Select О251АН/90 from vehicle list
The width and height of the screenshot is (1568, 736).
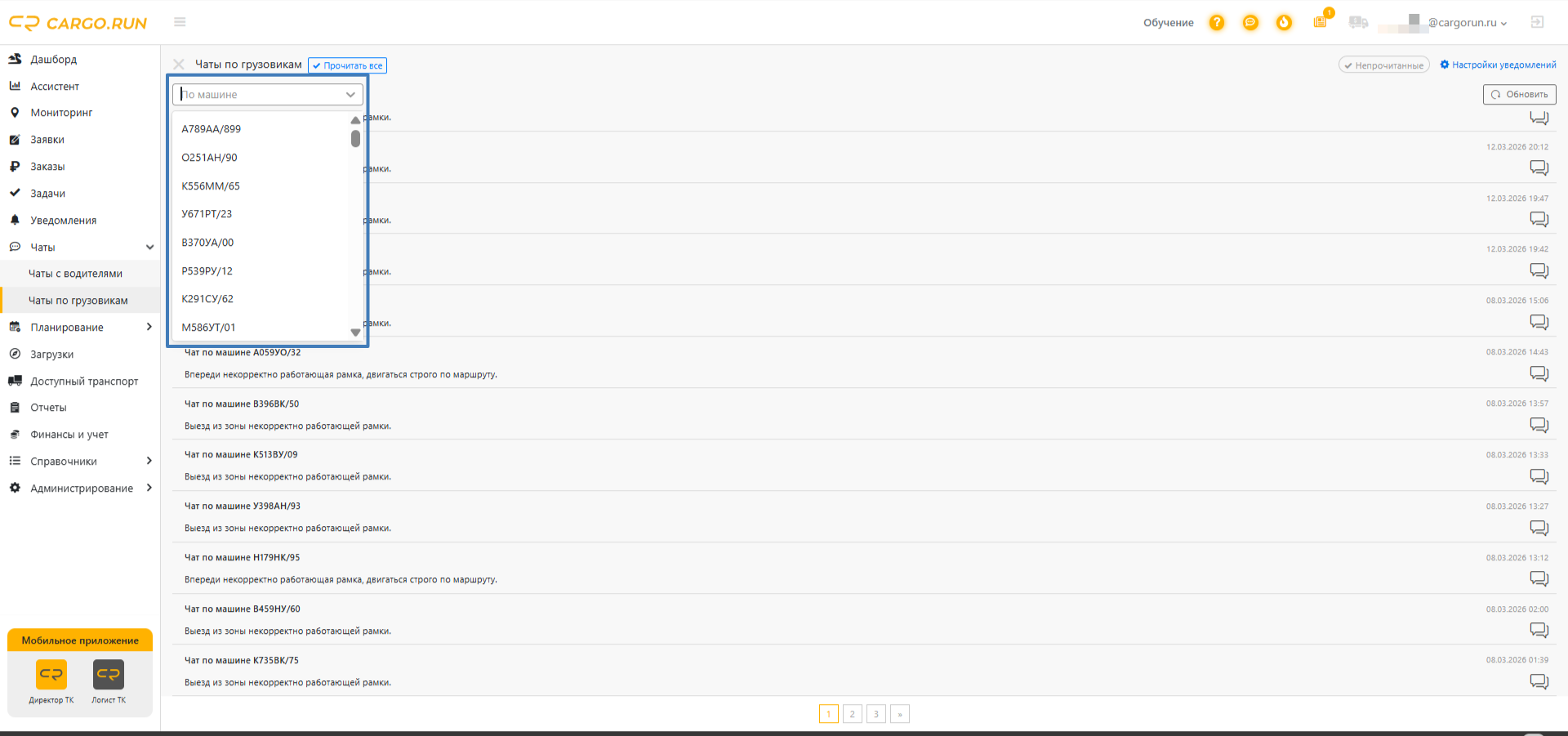tap(261, 158)
